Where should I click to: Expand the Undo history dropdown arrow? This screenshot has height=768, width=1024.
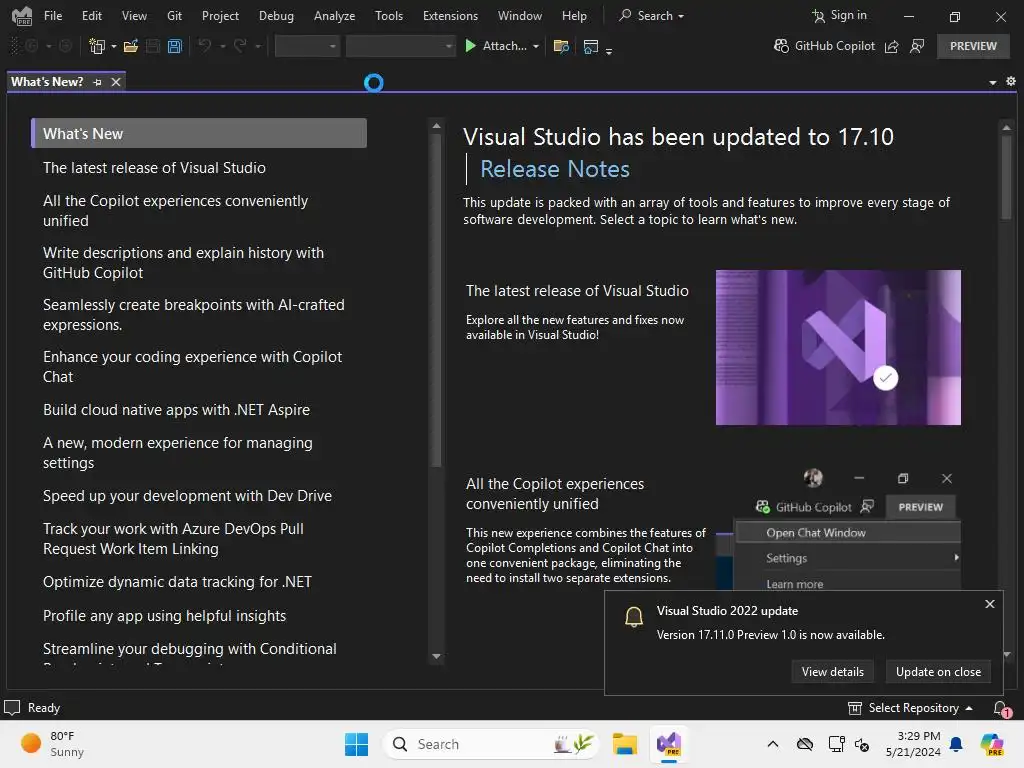(222, 47)
